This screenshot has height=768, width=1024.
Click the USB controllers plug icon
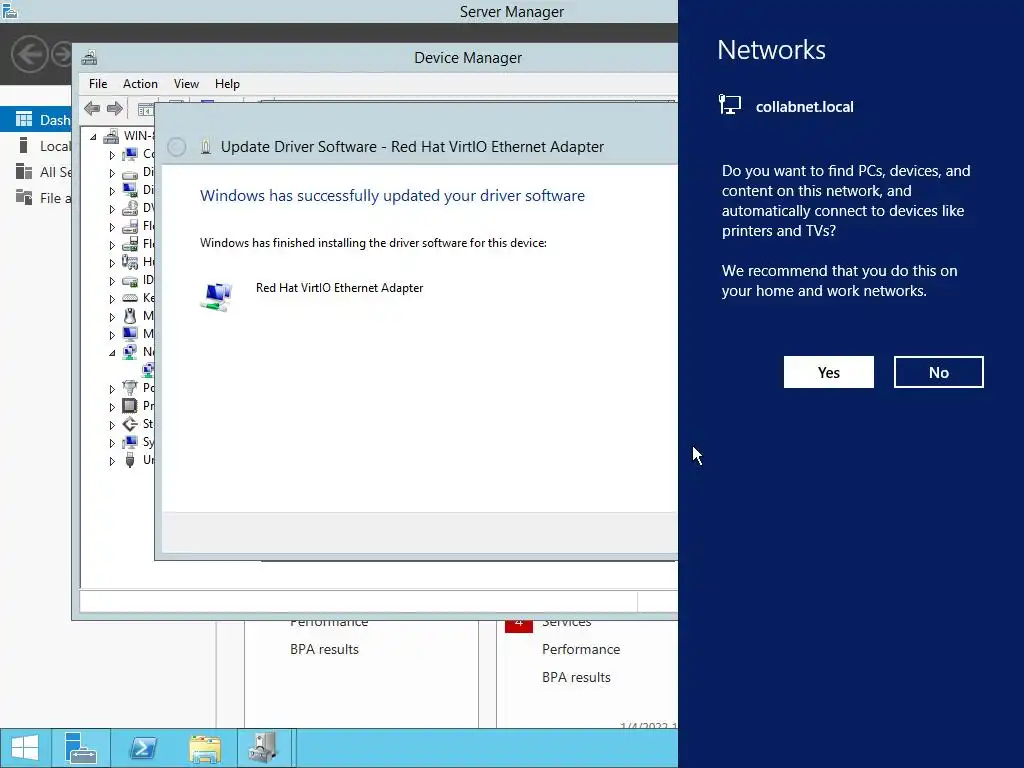click(x=130, y=460)
